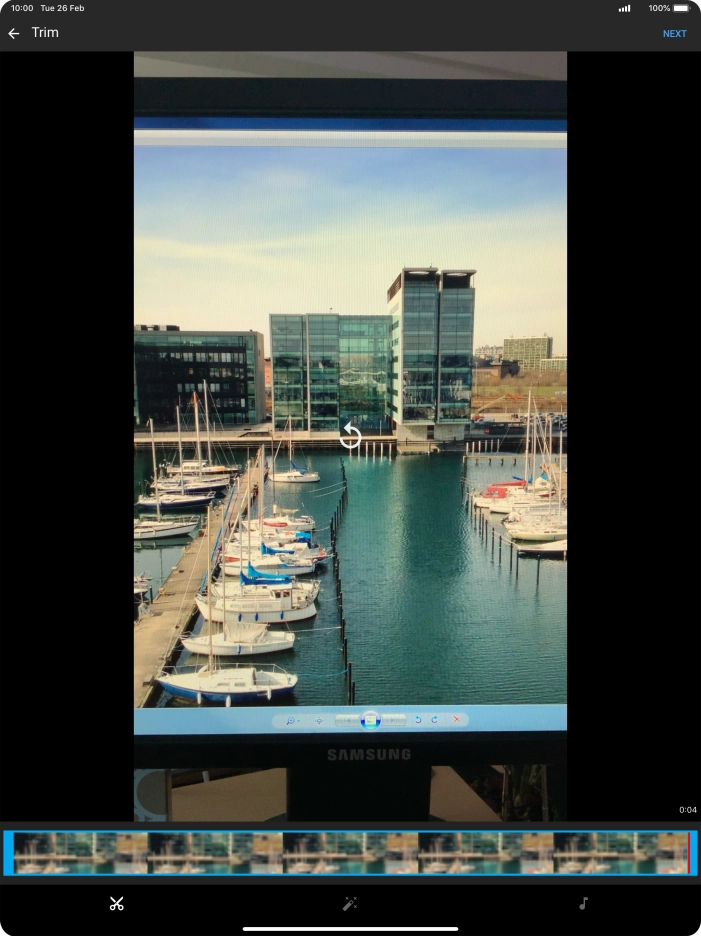
Task: Click the 0:04 duration label
Action: tap(687, 810)
